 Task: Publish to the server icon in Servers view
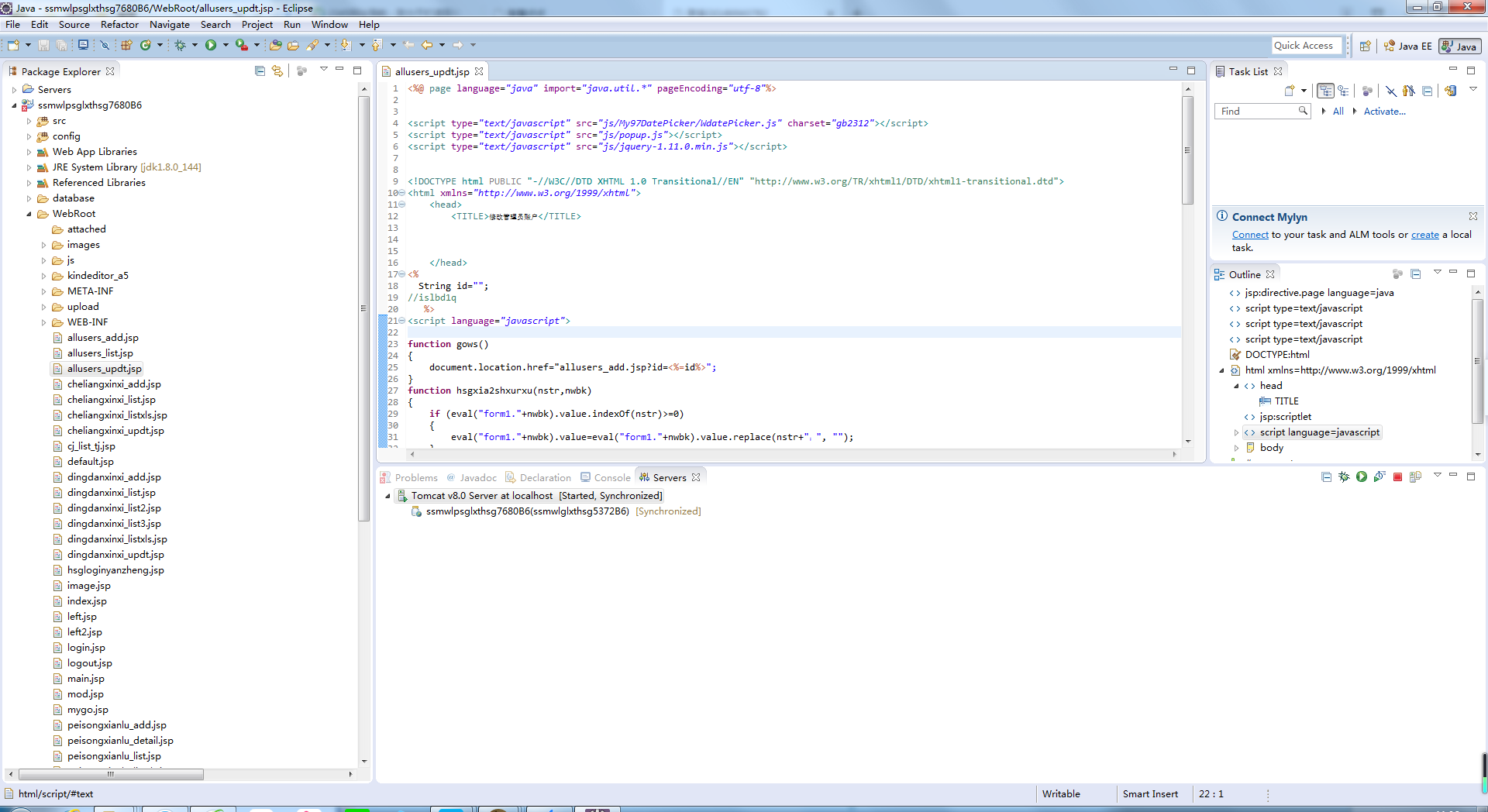coord(1415,477)
